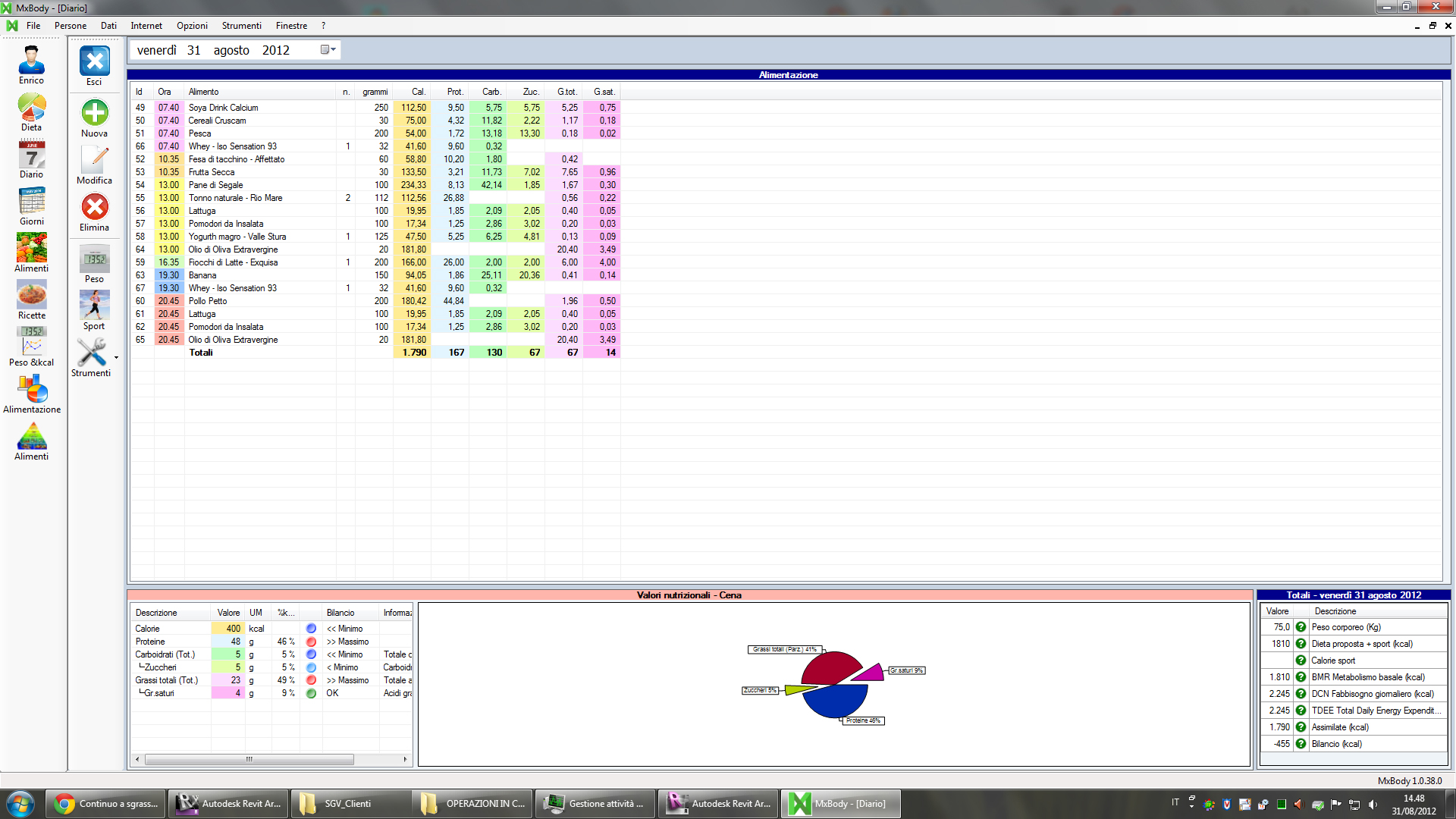Click help icon beside Calorie sport
The height and width of the screenshot is (819, 1456).
[x=1301, y=661]
